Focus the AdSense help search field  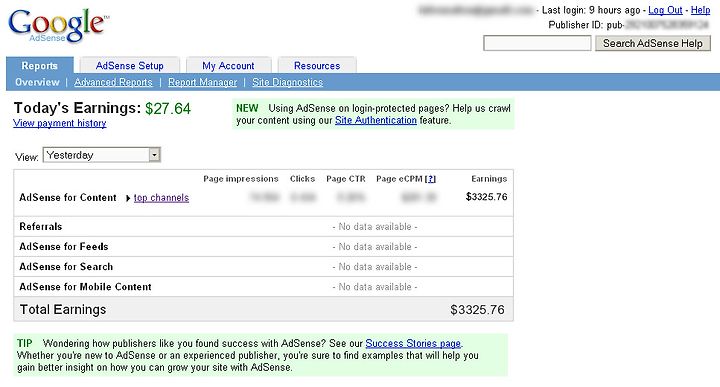click(537, 44)
